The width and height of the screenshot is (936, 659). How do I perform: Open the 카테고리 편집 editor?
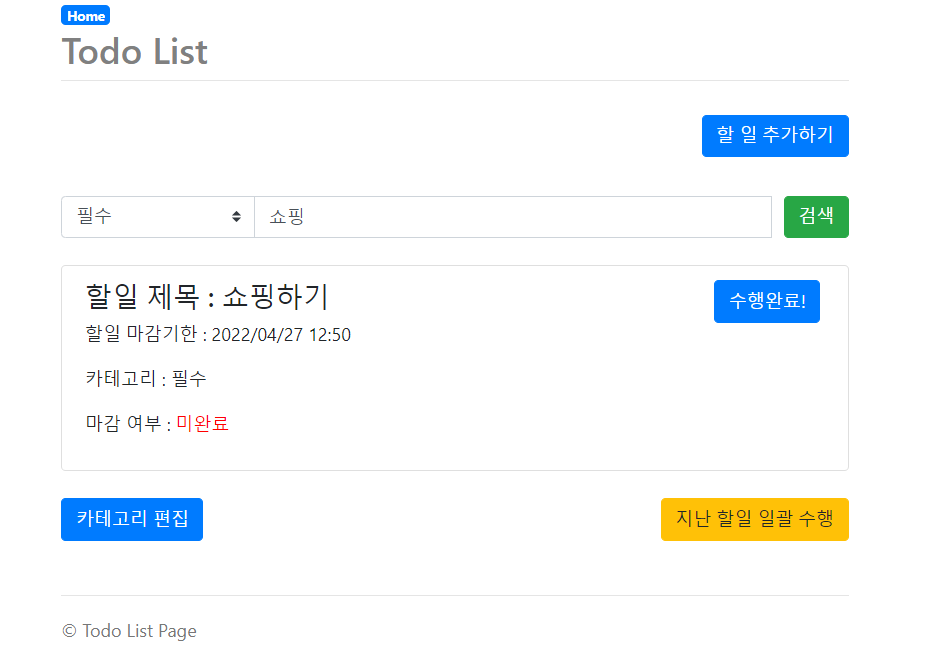[x=131, y=519]
